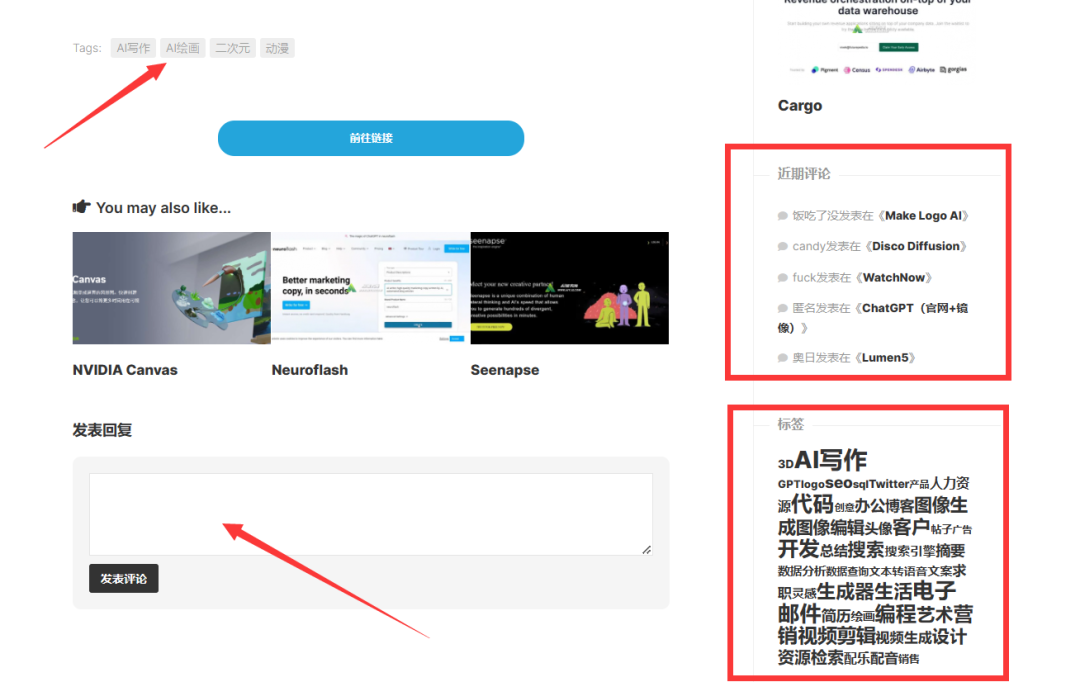Open the 艺术 tag in the tag cloud
Viewport: 1080px width, 682px height.
click(935, 614)
